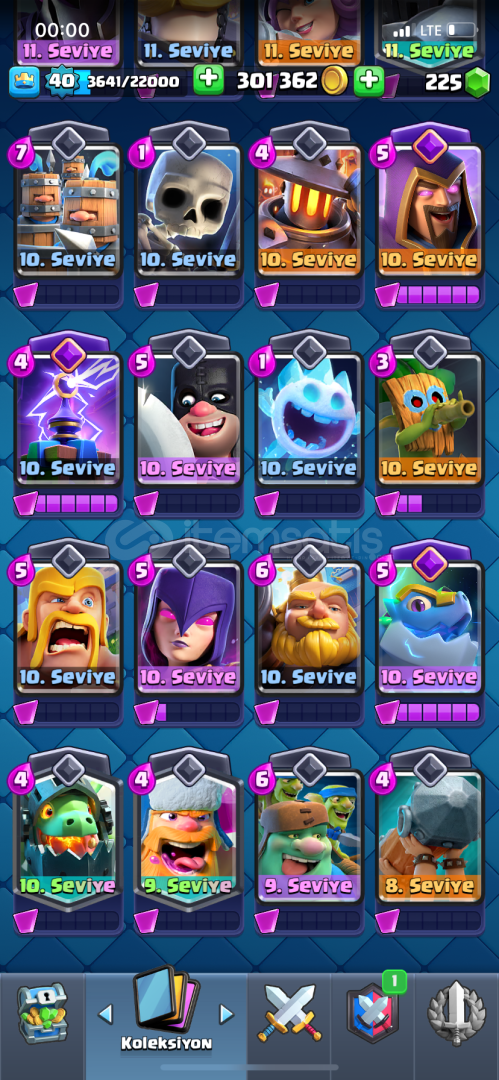The height and width of the screenshot is (1080, 499).
Task: Add gold with the plus button
Action: [369, 81]
